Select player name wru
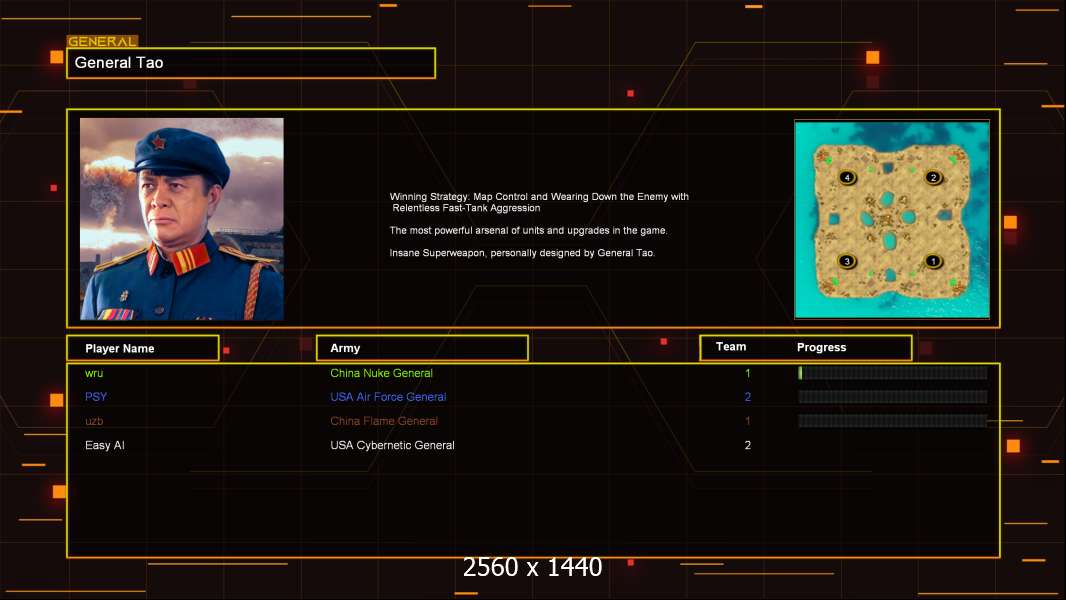This screenshot has width=1066, height=600. 94,373
